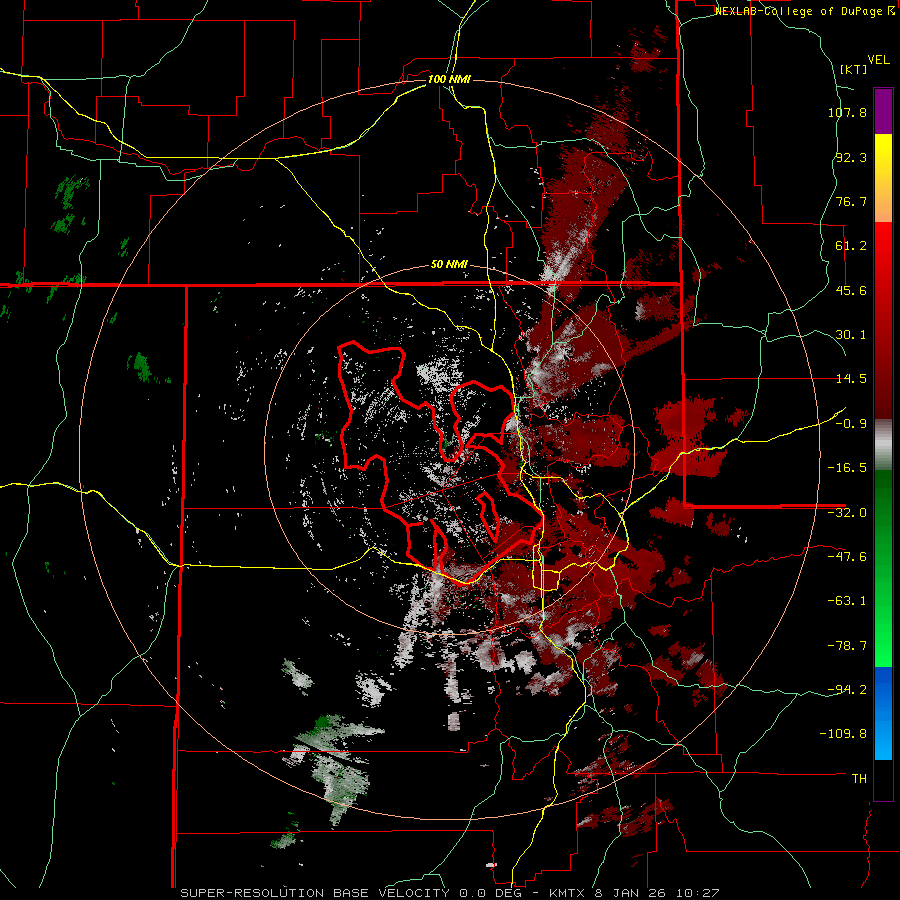Image resolution: width=900 pixels, height=900 pixels.
Task: Click the 30.1 velocity scale value
Action: tap(851, 335)
